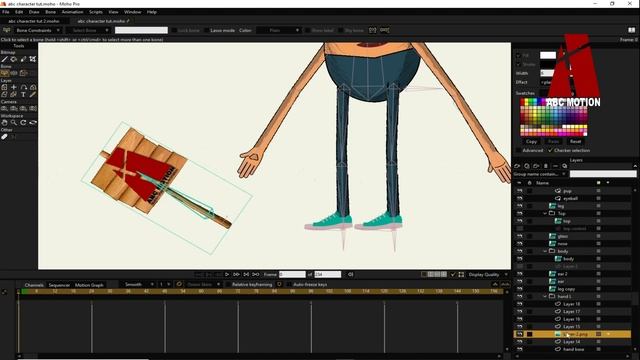Screen dimensions: 640x360
Task: Switch to the Motion Graph tab
Action: pyautogui.click(x=89, y=285)
